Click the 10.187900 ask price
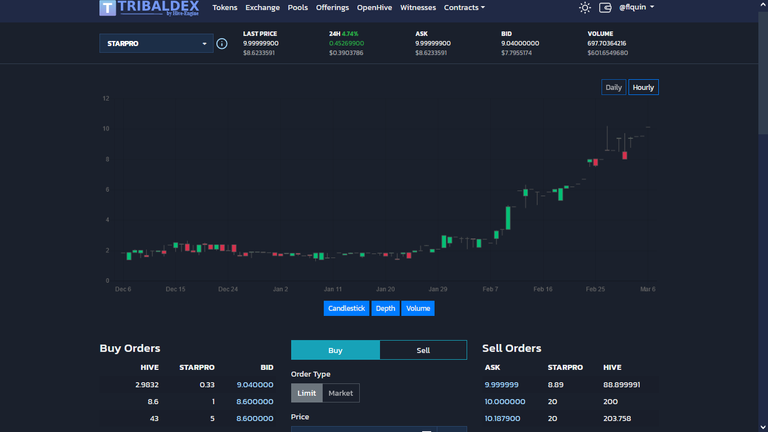Viewport: 768px width, 432px height. click(503, 418)
